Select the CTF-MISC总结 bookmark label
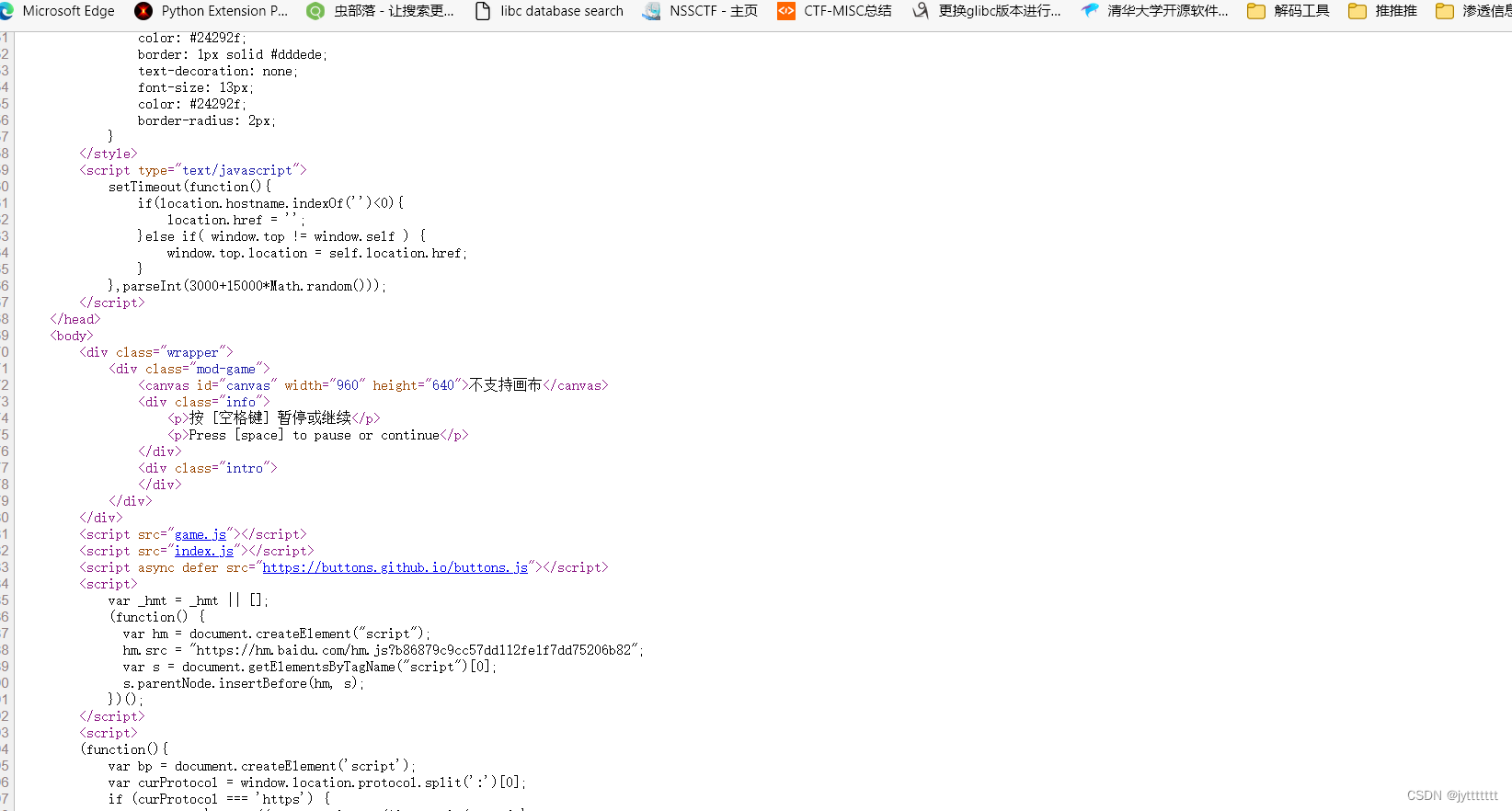 (x=848, y=11)
